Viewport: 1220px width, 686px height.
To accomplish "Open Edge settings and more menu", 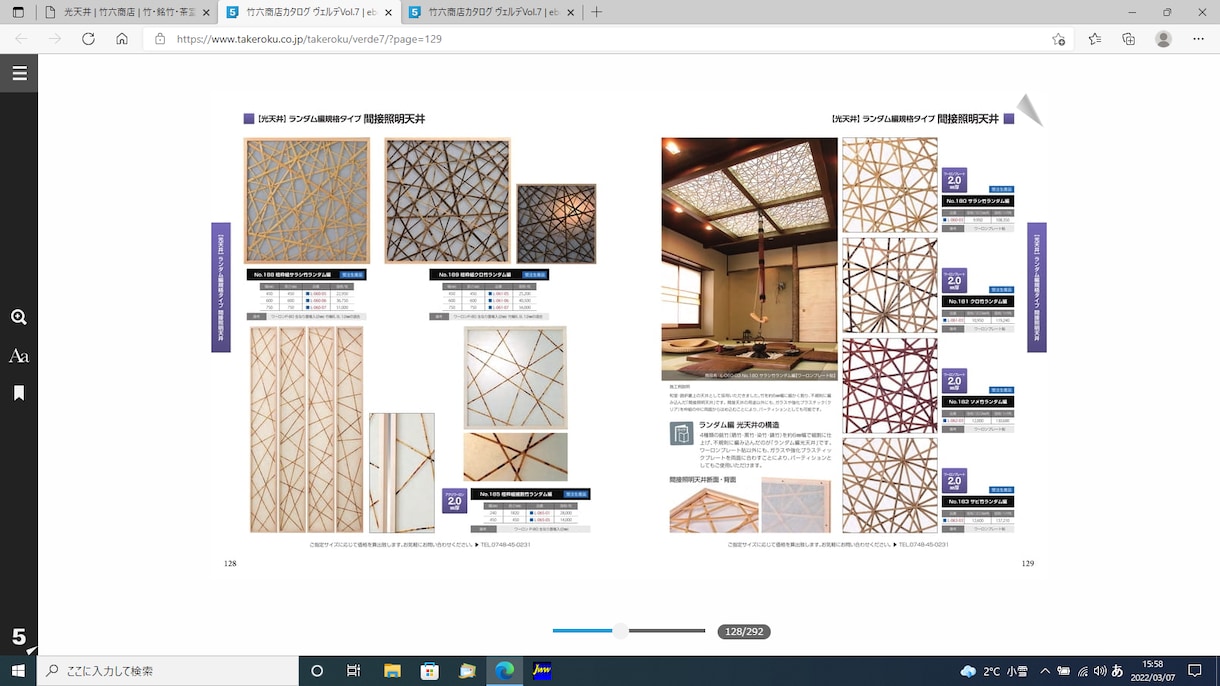I will point(1197,39).
